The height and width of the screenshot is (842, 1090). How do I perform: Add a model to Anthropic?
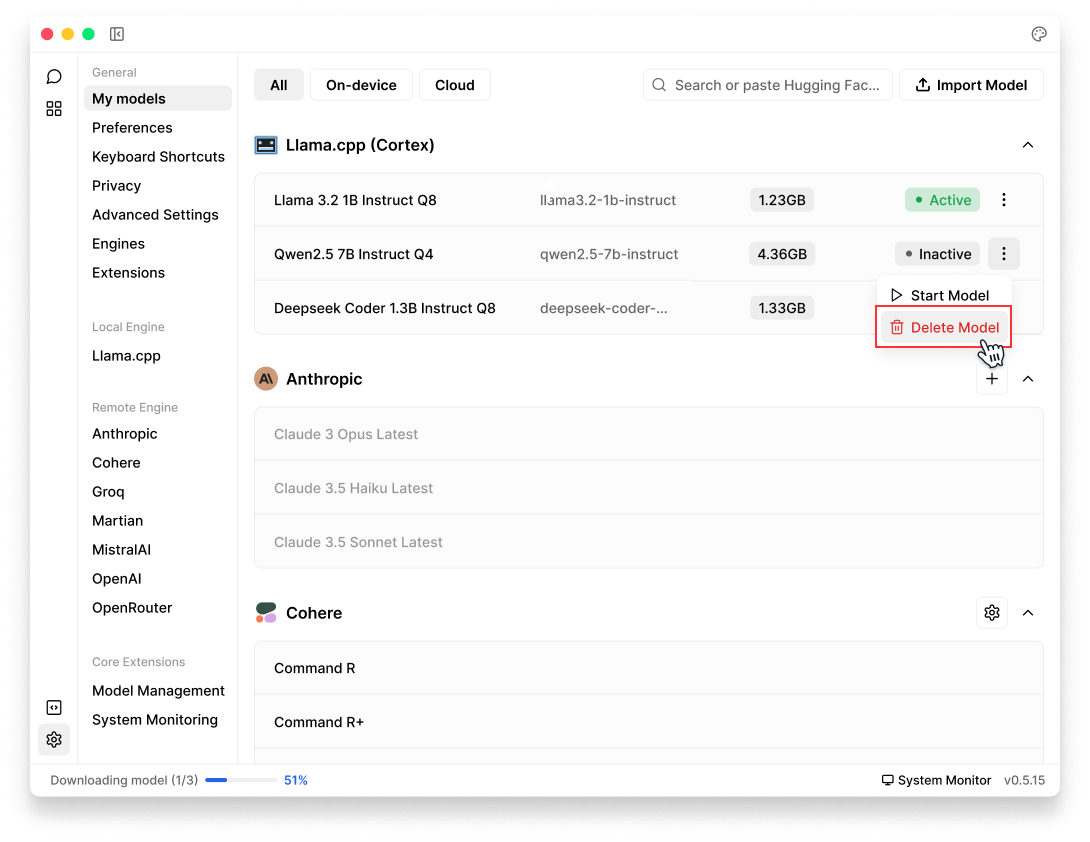click(x=991, y=379)
